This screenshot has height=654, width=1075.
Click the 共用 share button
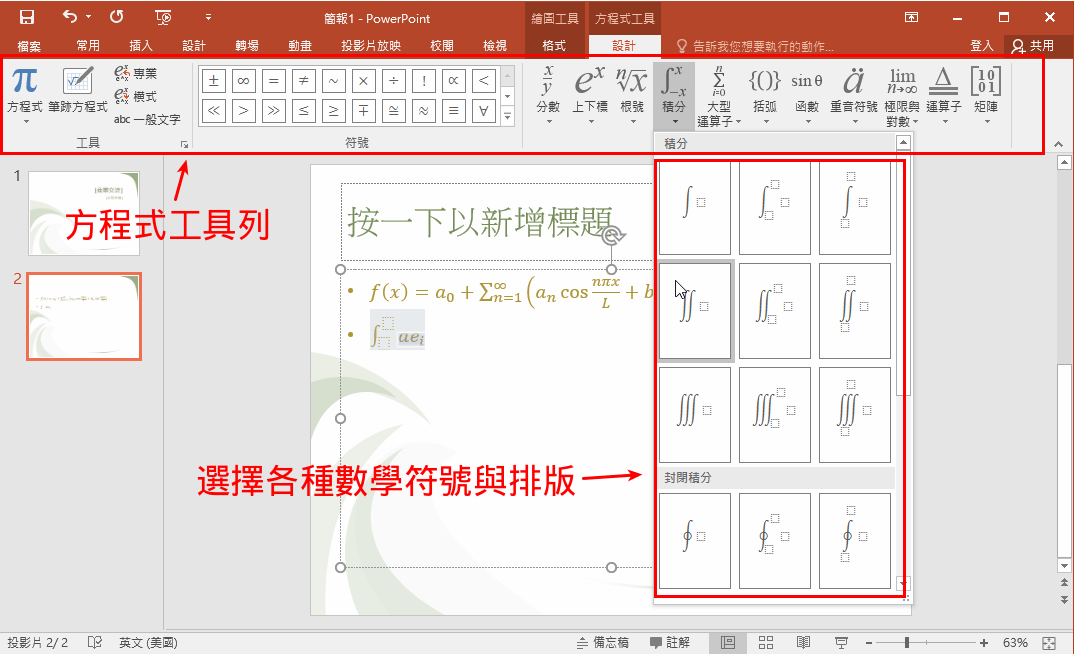(1033, 45)
